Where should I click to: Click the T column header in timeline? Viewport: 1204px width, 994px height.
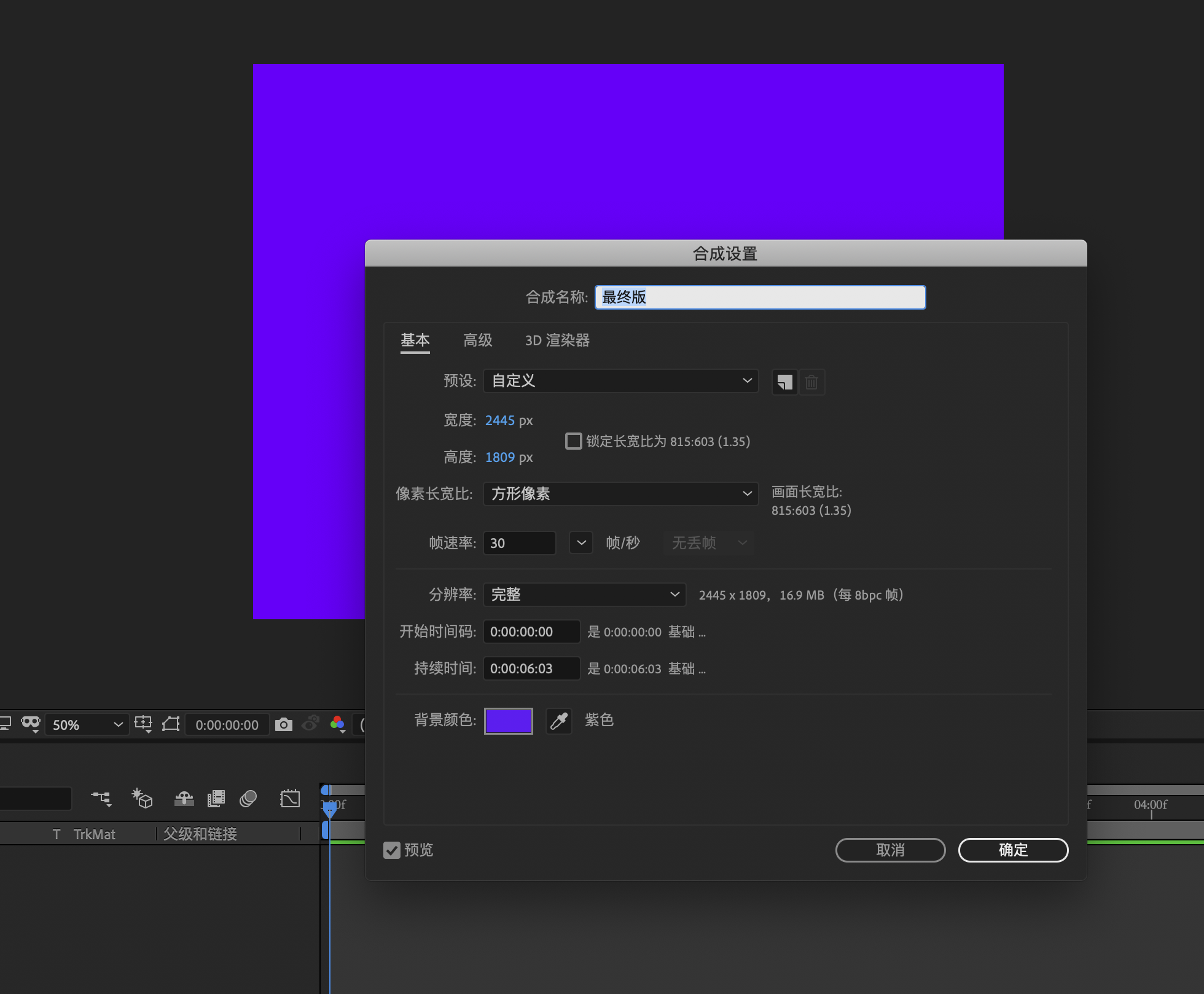57,834
